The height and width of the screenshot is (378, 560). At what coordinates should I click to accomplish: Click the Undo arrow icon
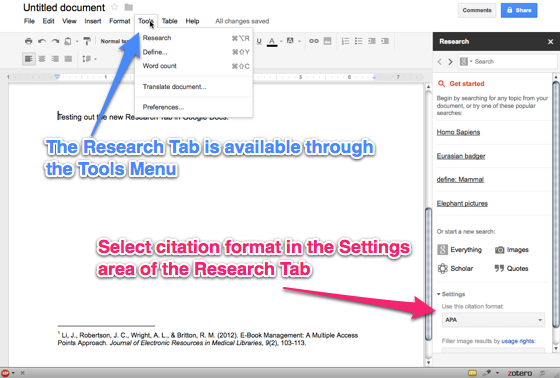pos(42,41)
